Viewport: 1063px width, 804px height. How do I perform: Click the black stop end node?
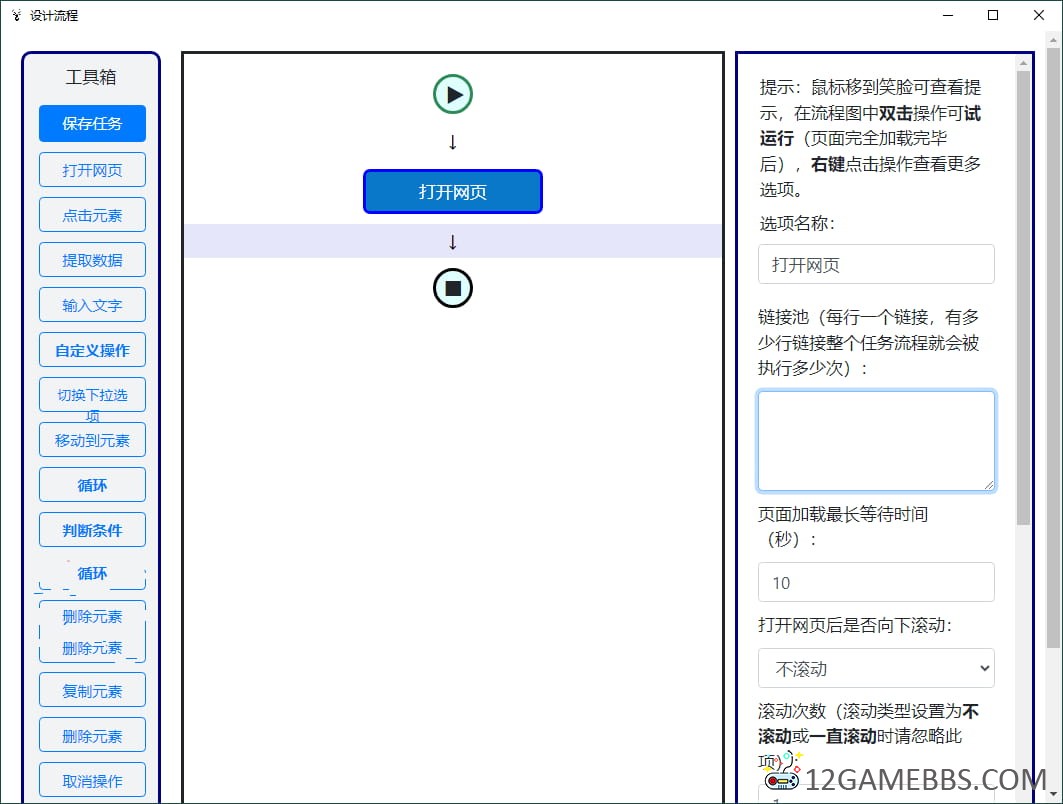coord(452,288)
